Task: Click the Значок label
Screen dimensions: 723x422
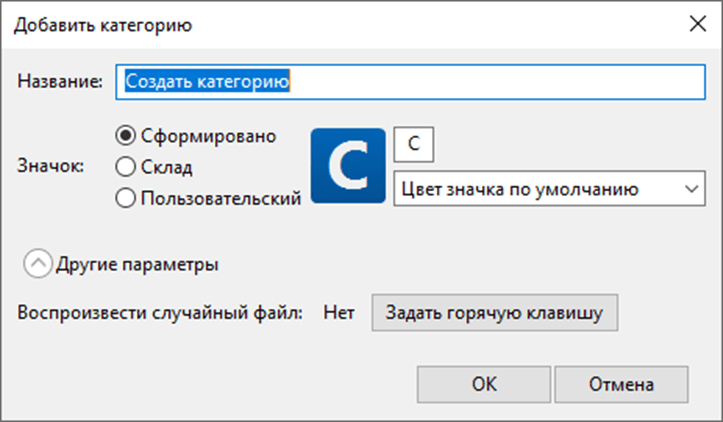Action: pos(51,166)
